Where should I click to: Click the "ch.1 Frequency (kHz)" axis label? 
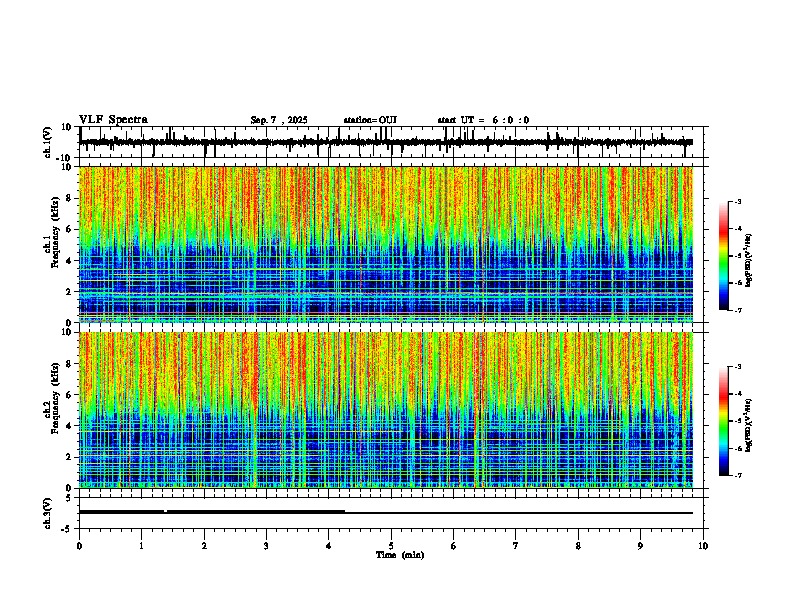[52, 233]
